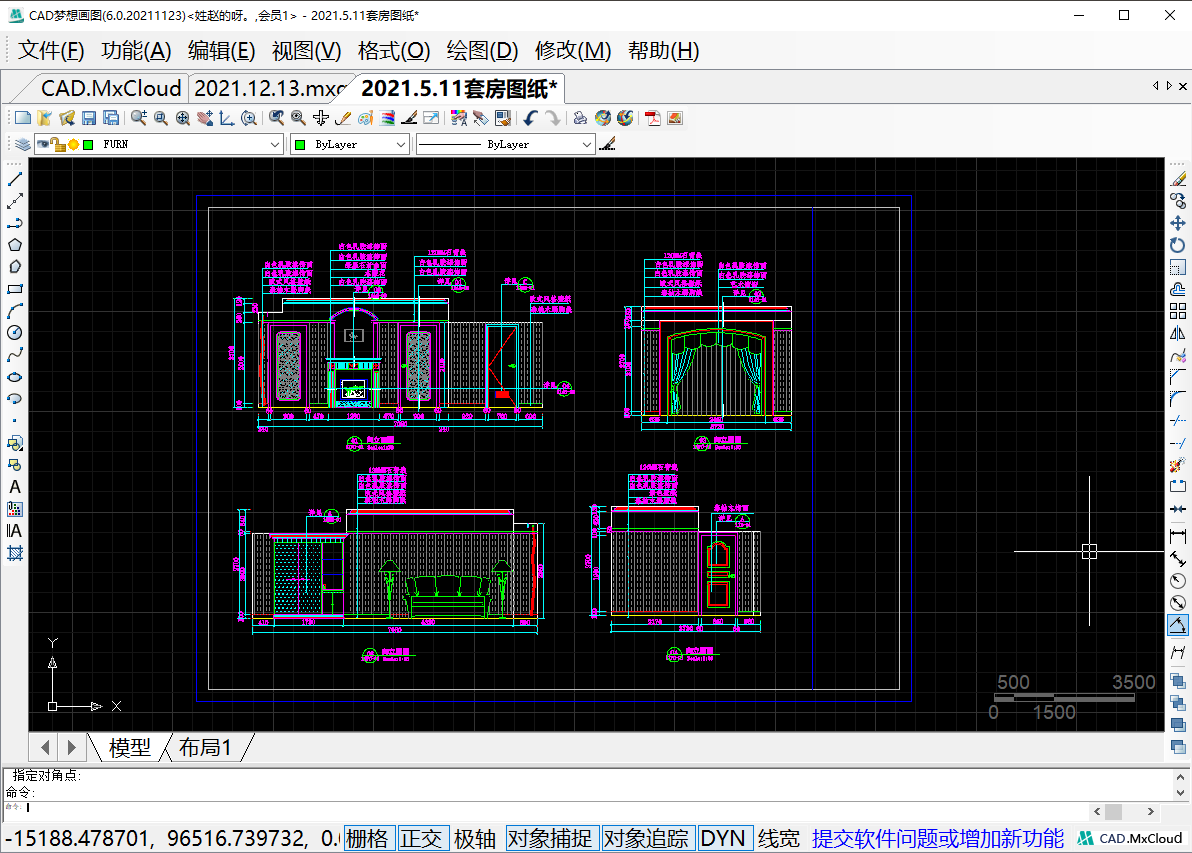Select the Rectangle drawing tool
The width and height of the screenshot is (1192, 853).
tap(14, 289)
